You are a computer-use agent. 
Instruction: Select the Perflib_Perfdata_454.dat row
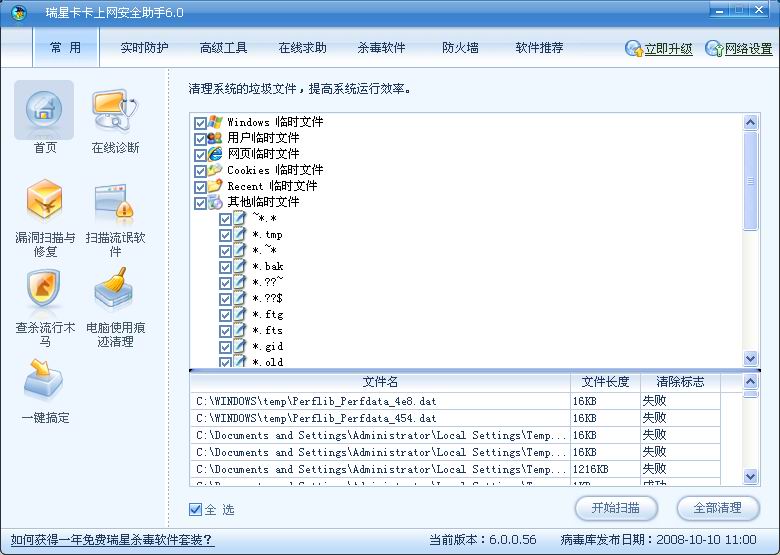455,418
